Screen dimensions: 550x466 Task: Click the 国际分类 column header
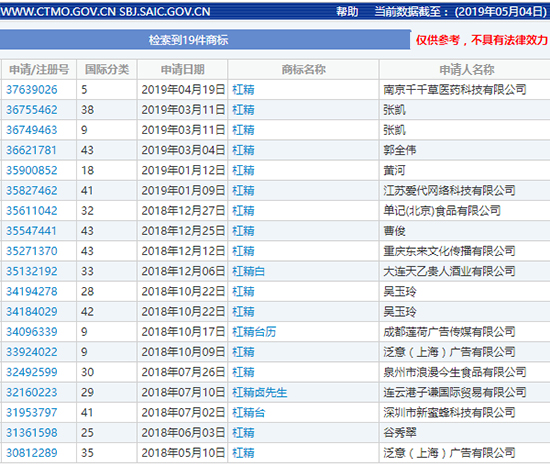(107, 69)
